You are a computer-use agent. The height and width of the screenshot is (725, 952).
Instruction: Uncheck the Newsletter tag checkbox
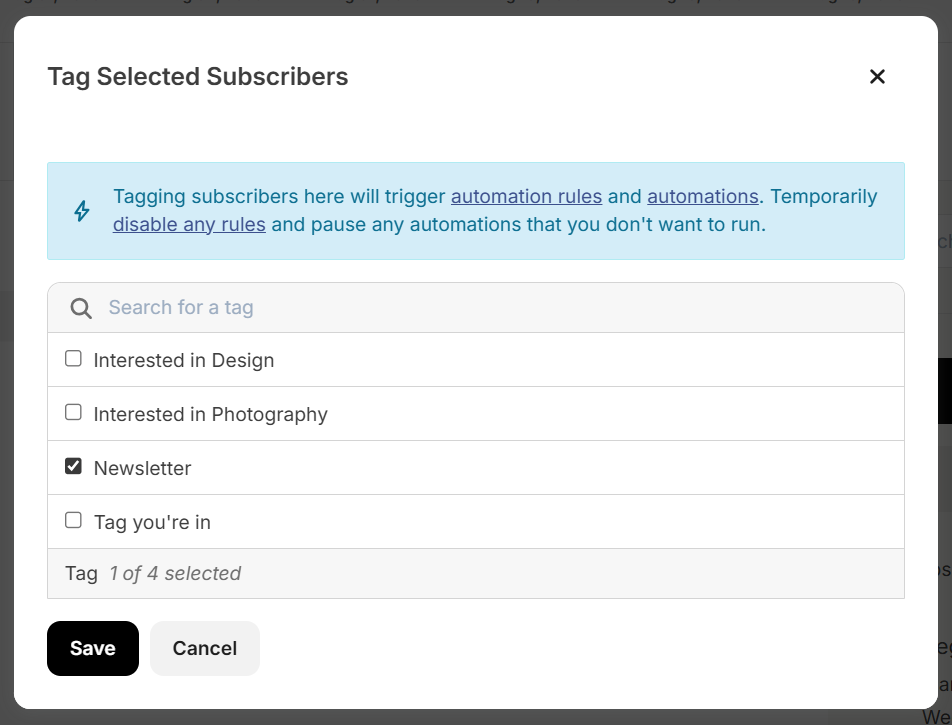73,466
